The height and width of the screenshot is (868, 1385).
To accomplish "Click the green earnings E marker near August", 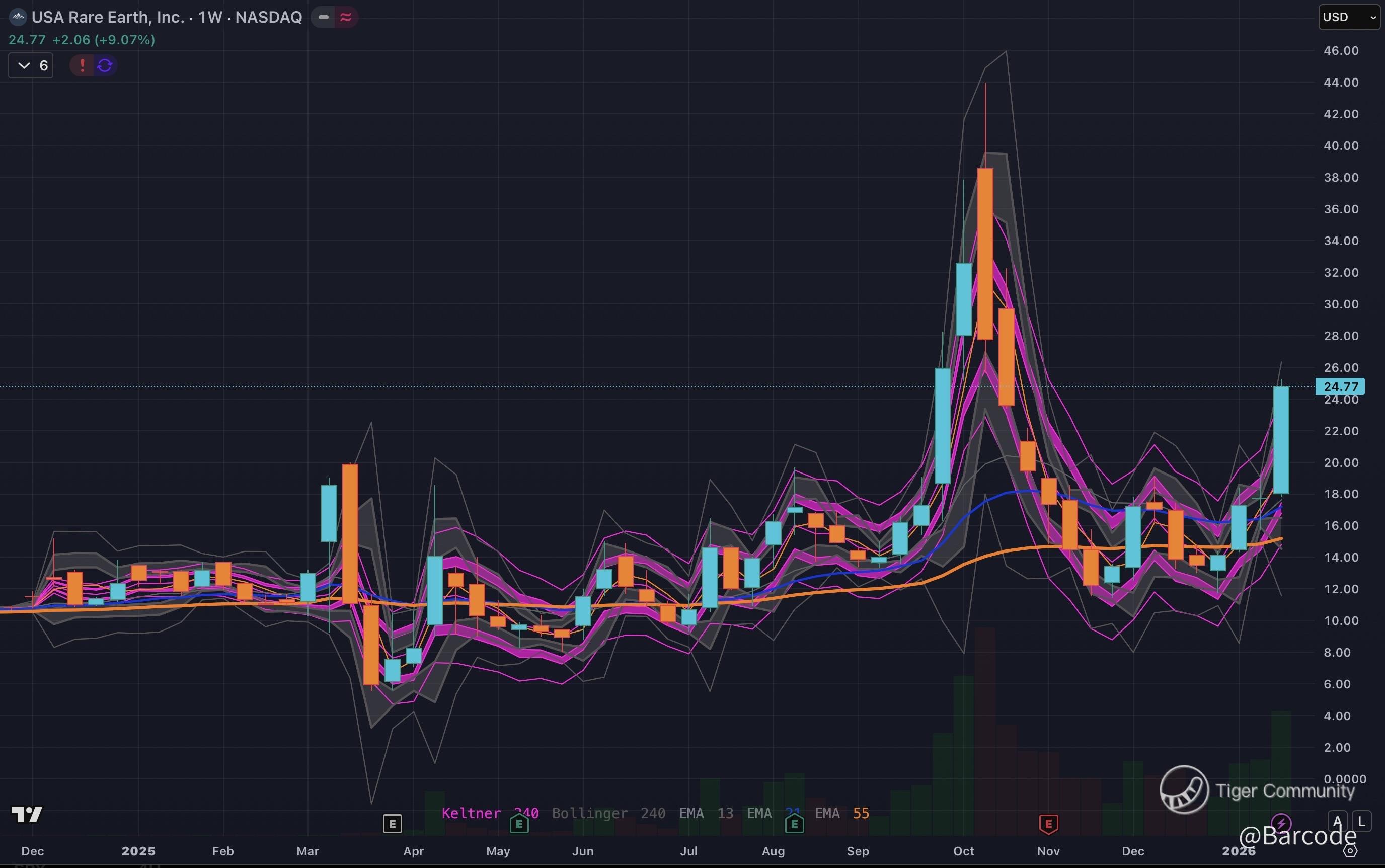I will pyautogui.click(x=794, y=824).
